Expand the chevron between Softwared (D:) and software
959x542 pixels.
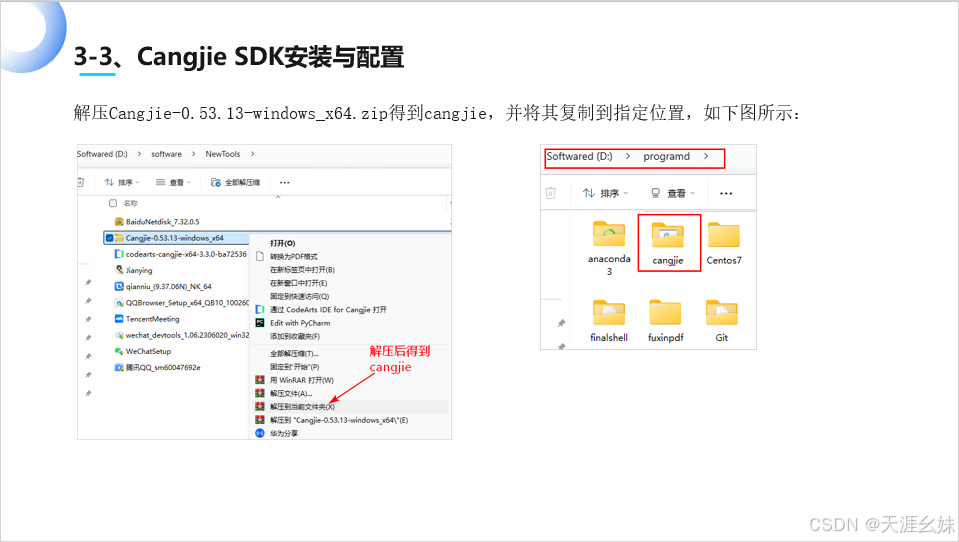tap(139, 154)
